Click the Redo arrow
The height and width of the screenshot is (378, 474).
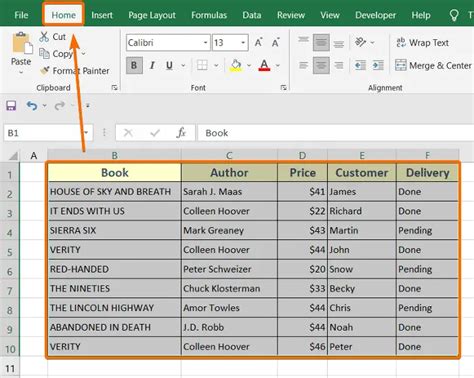60,106
